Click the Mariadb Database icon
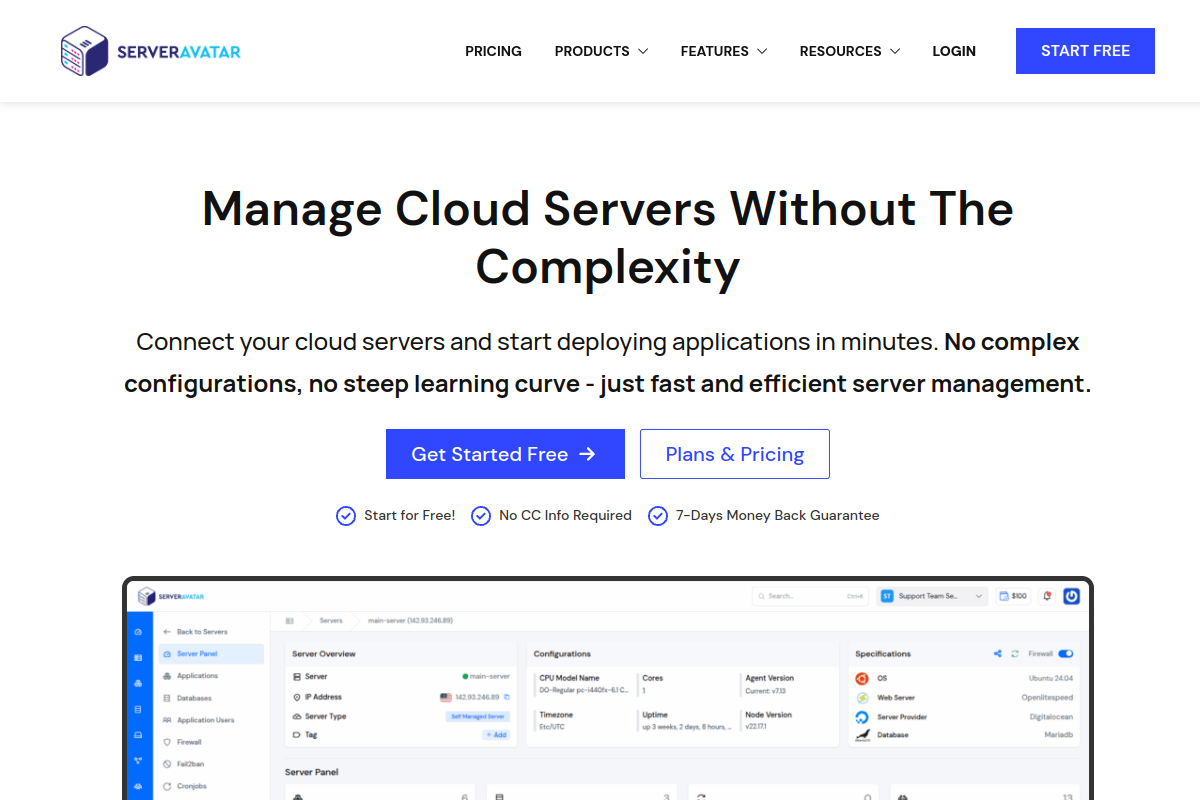Image resolution: width=1200 pixels, height=800 pixels. tap(862, 736)
